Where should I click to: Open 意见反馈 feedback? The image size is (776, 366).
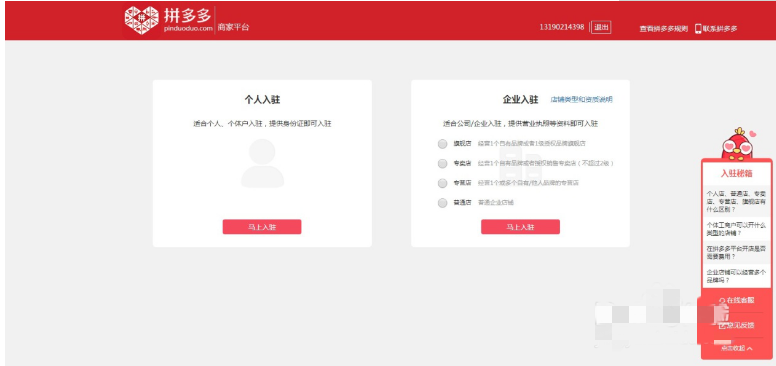pos(736,325)
